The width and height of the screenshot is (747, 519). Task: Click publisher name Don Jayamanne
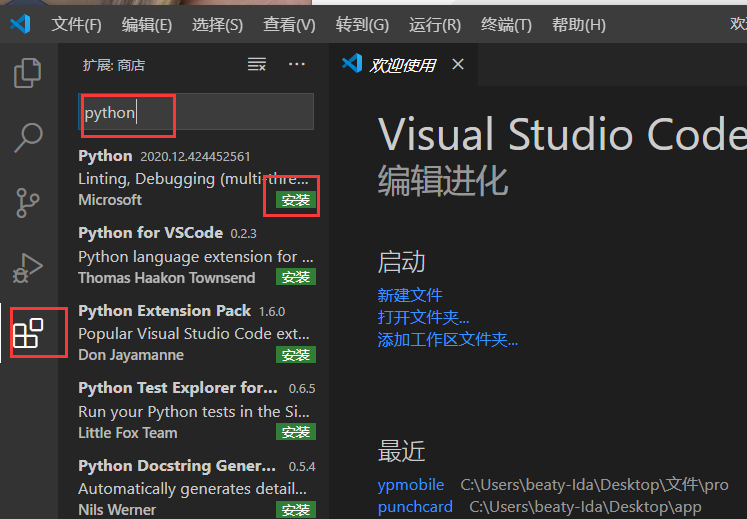point(131,355)
